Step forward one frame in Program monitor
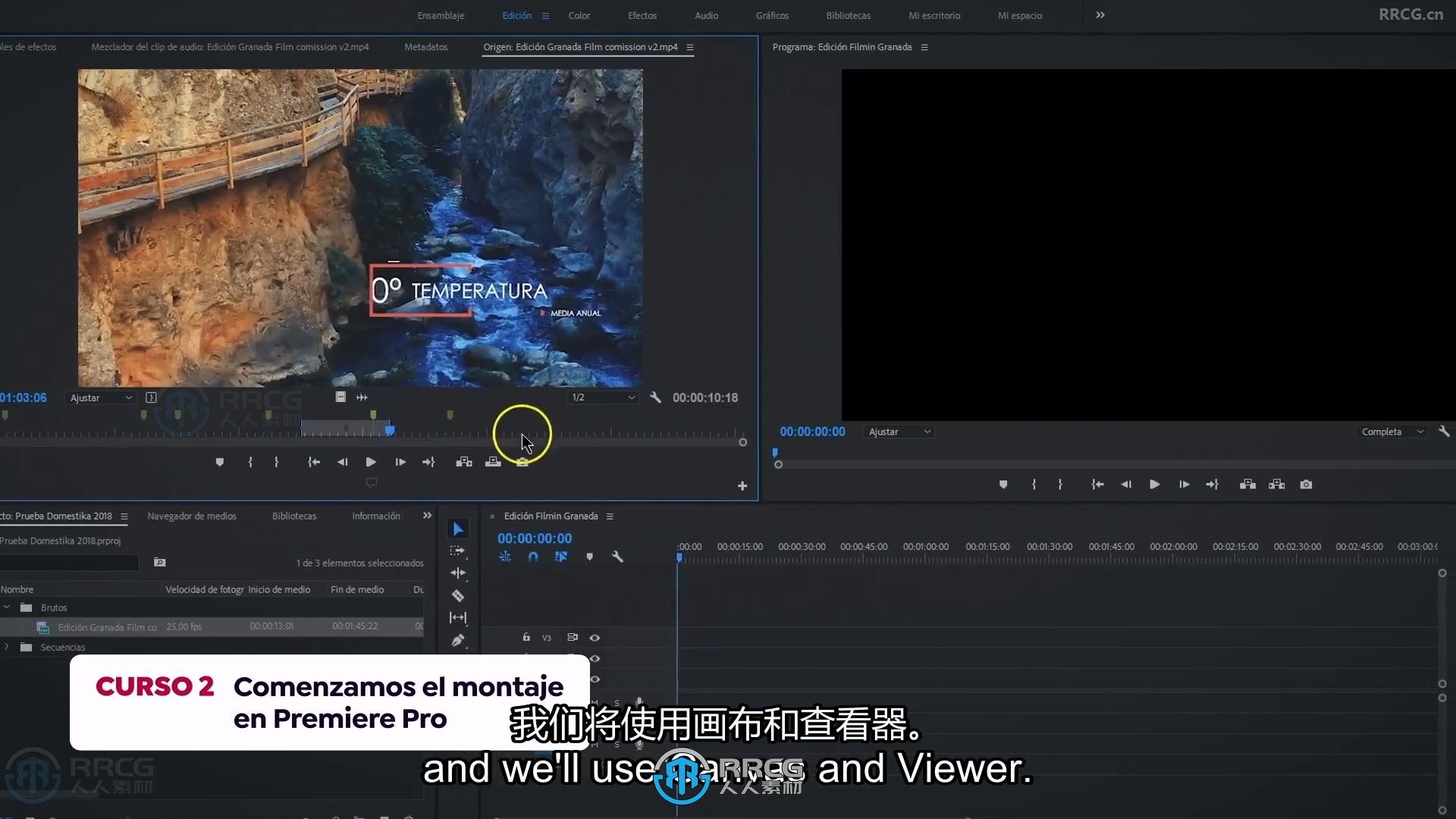This screenshot has width=1456, height=819. 1184,485
